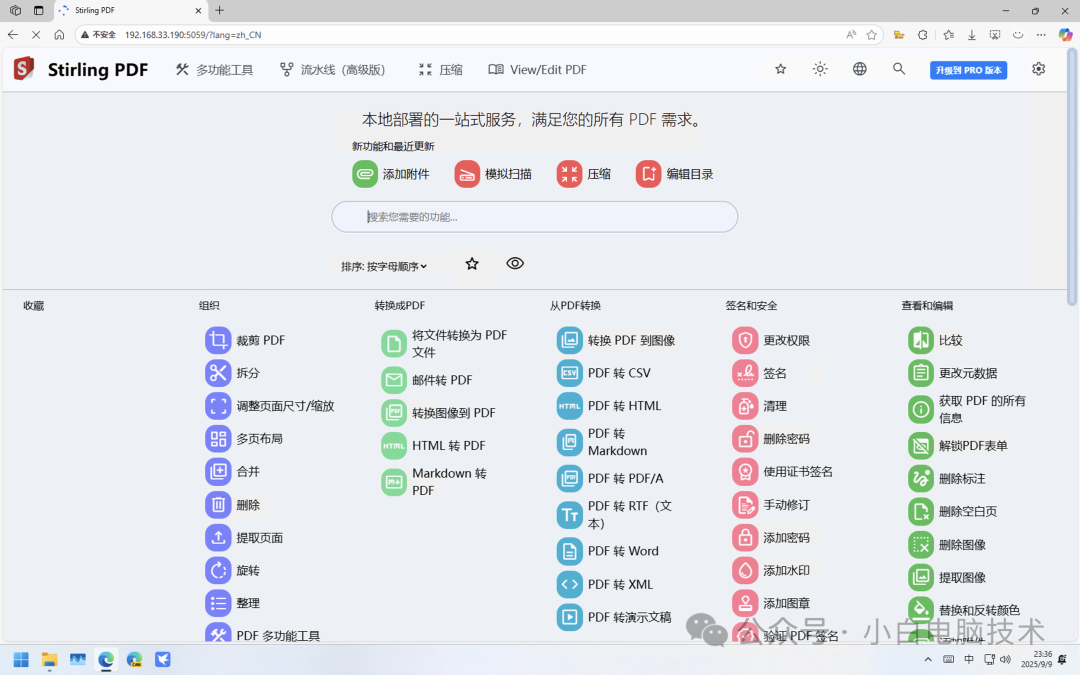Open View/Edit PDF in navbar
1080x675 pixels.
coord(538,70)
